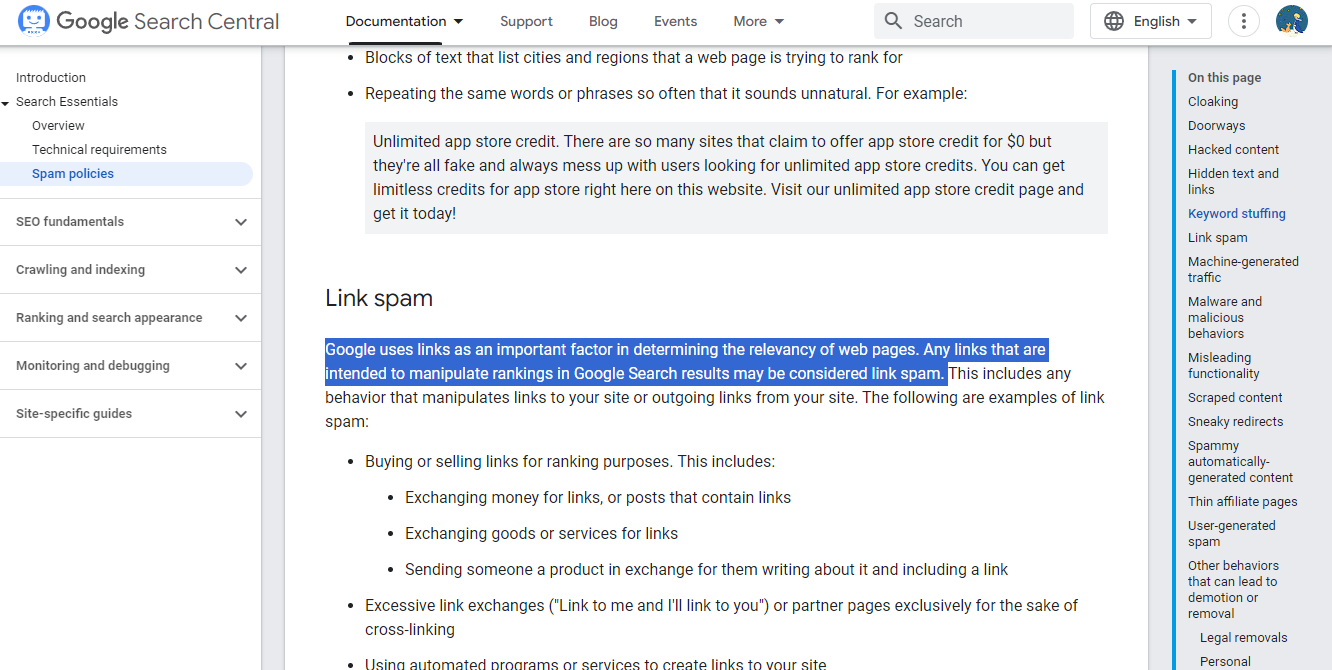Jump to Cloaking section
Image resolution: width=1332 pixels, height=670 pixels.
pyautogui.click(x=1213, y=102)
